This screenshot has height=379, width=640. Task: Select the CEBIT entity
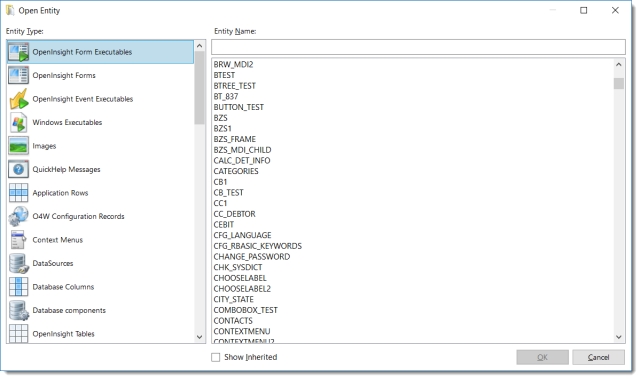[x=224, y=225]
